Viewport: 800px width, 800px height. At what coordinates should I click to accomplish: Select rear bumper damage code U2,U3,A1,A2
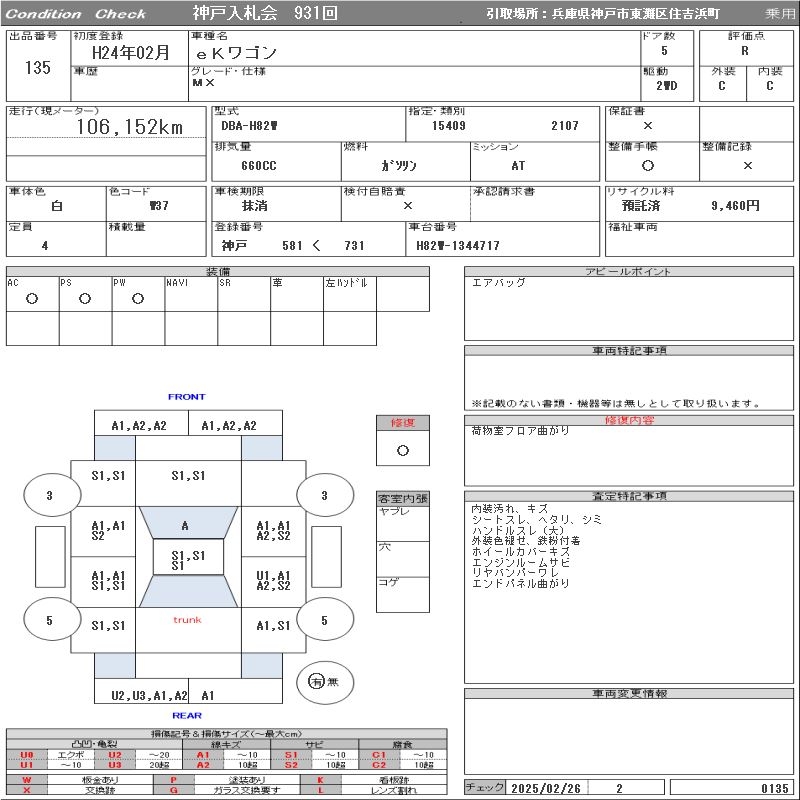click(x=149, y=695)
